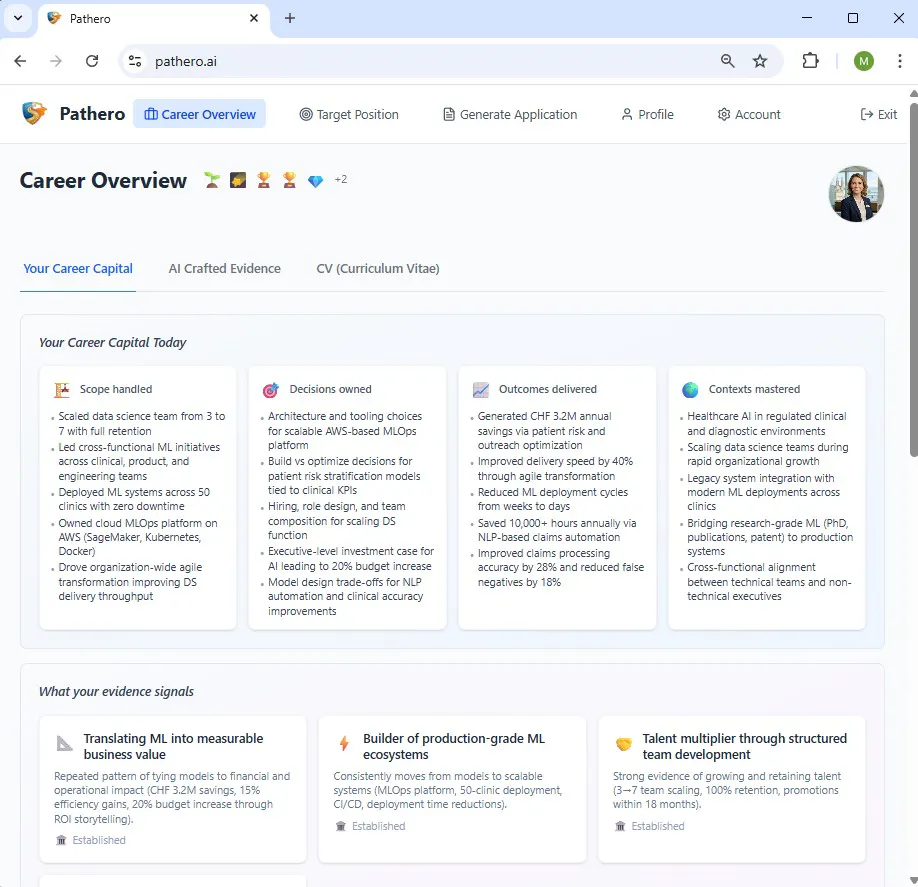Viewport: 918px width, 887px height.
Task: Click the Pathero logo icon in header
Action: (x=34, y=113)
